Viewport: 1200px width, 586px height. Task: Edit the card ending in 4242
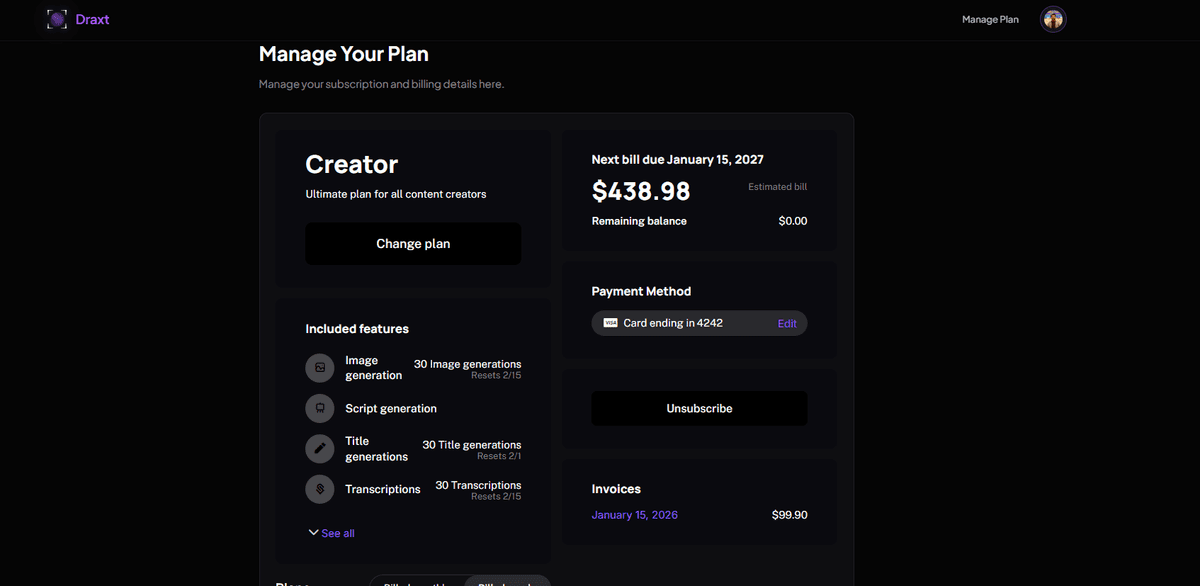[787, 323]
